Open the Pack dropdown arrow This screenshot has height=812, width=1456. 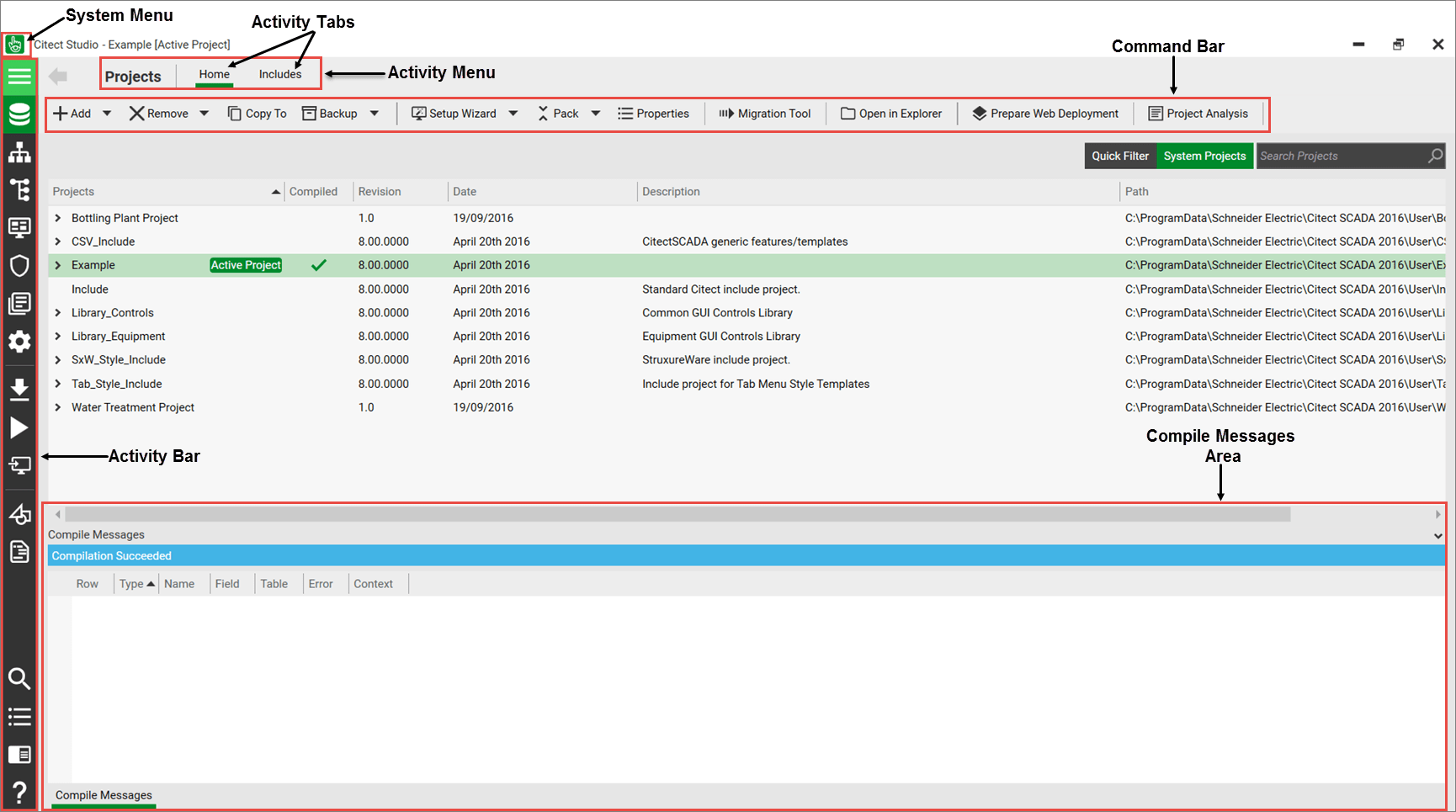pyautogui.click(x=596, y=114)
